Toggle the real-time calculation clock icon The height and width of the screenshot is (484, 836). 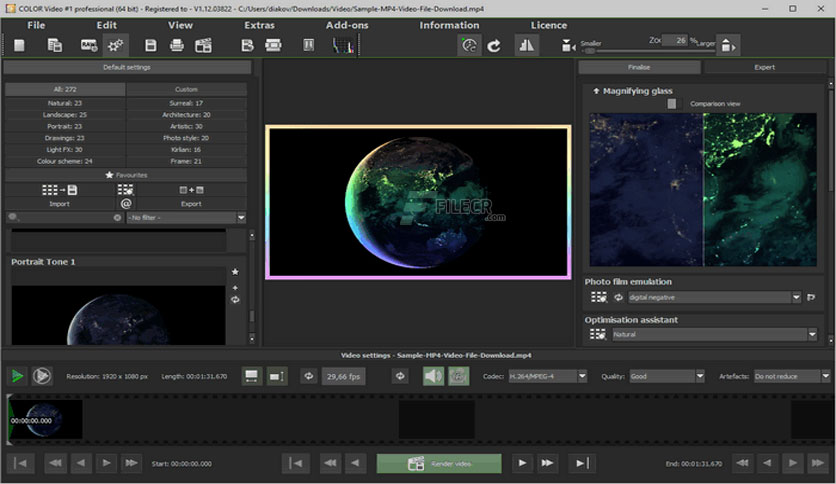tap(469, 45)
